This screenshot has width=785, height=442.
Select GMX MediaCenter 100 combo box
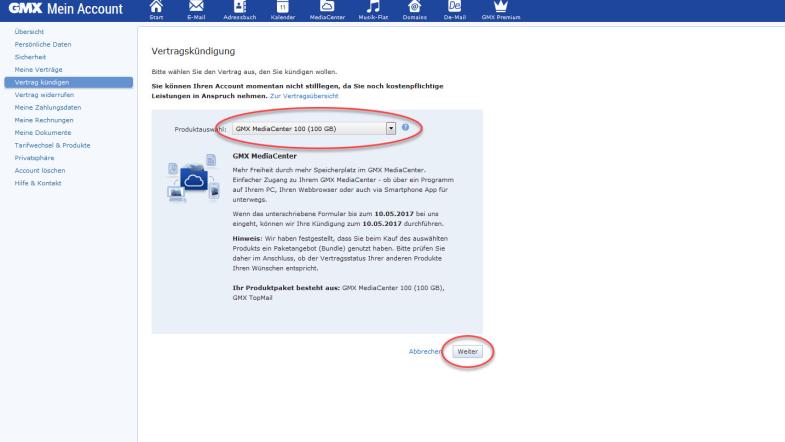tap(314, 129)
